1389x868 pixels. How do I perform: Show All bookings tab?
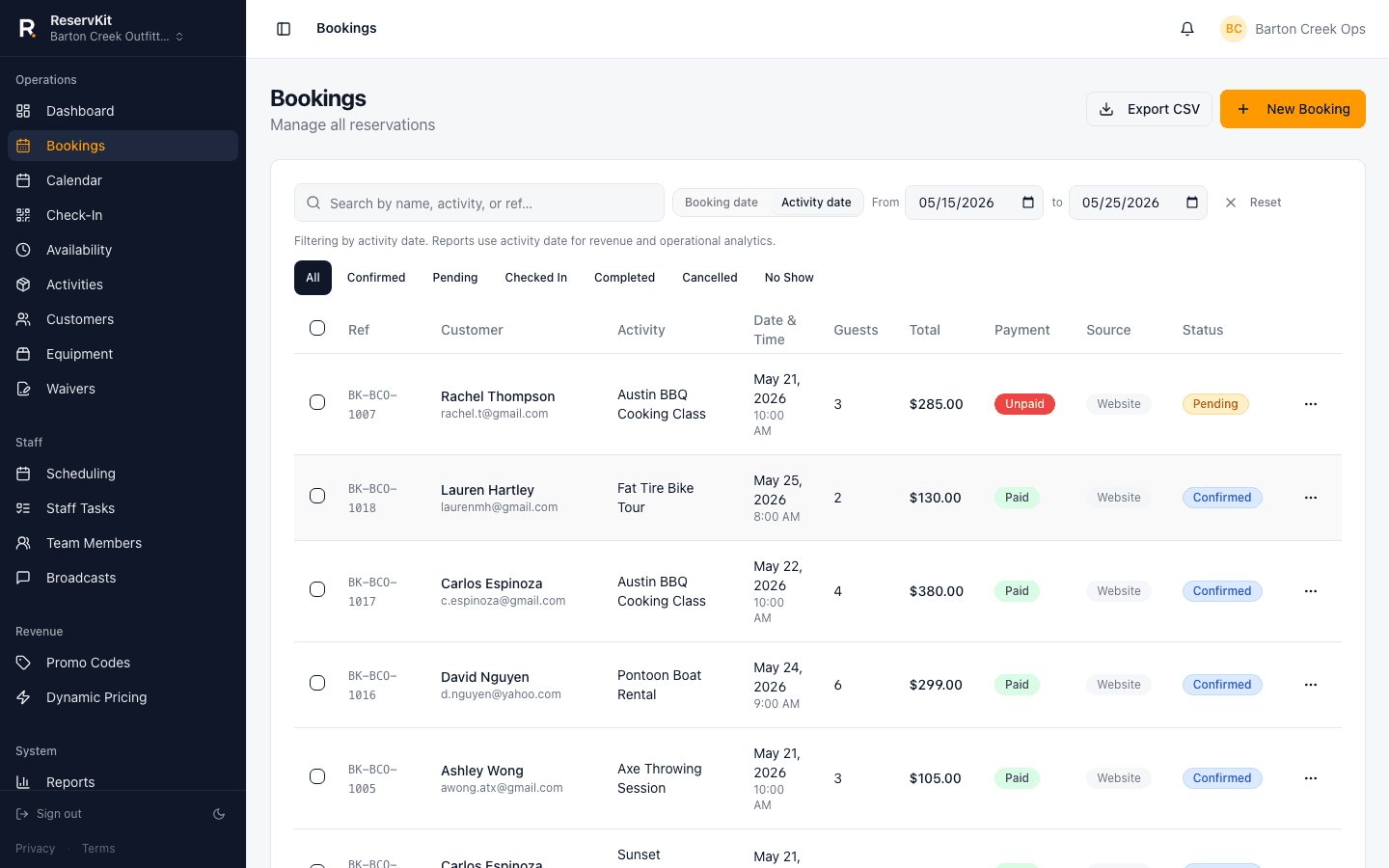point(313,278)
